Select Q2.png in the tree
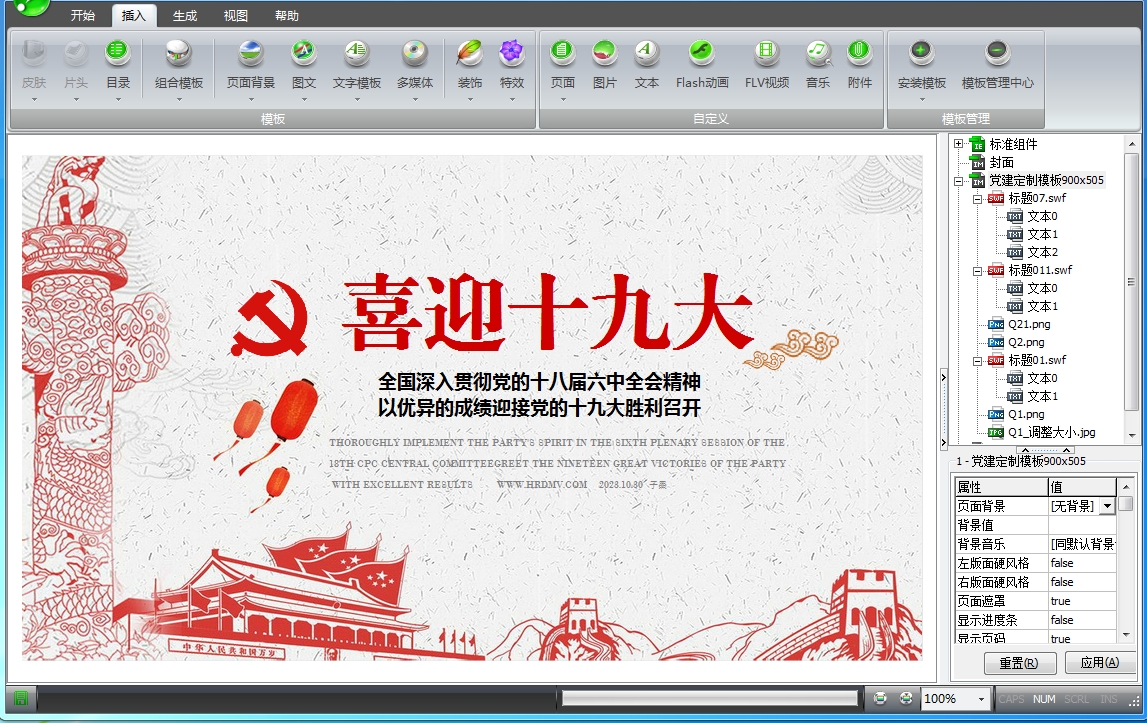This screenshot has height=723, width=1147. coord(1026,342)
